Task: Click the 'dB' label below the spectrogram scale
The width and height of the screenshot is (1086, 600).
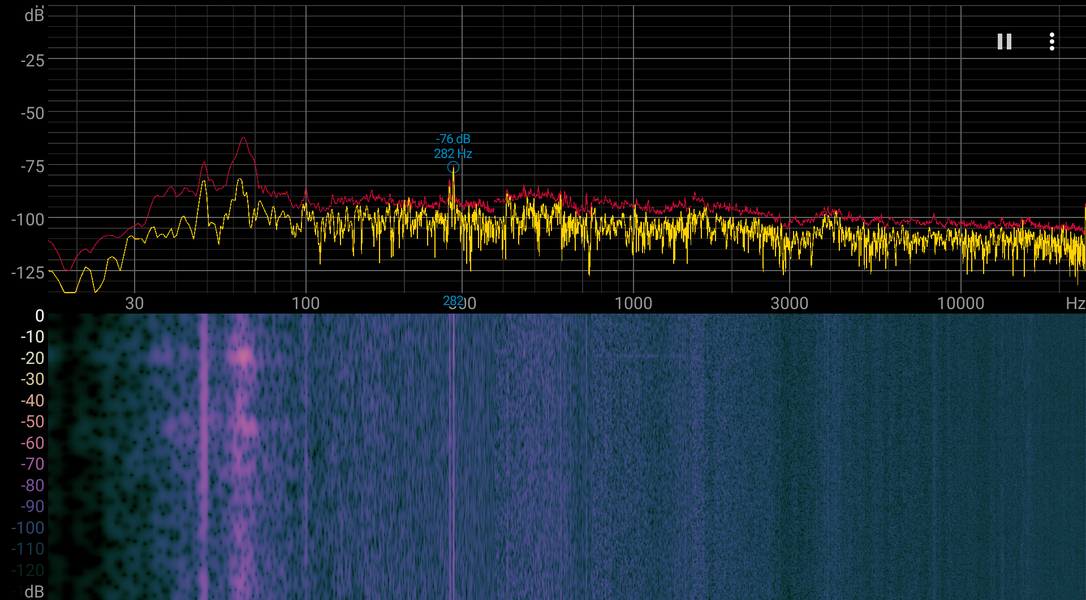Action: [34, 591]
